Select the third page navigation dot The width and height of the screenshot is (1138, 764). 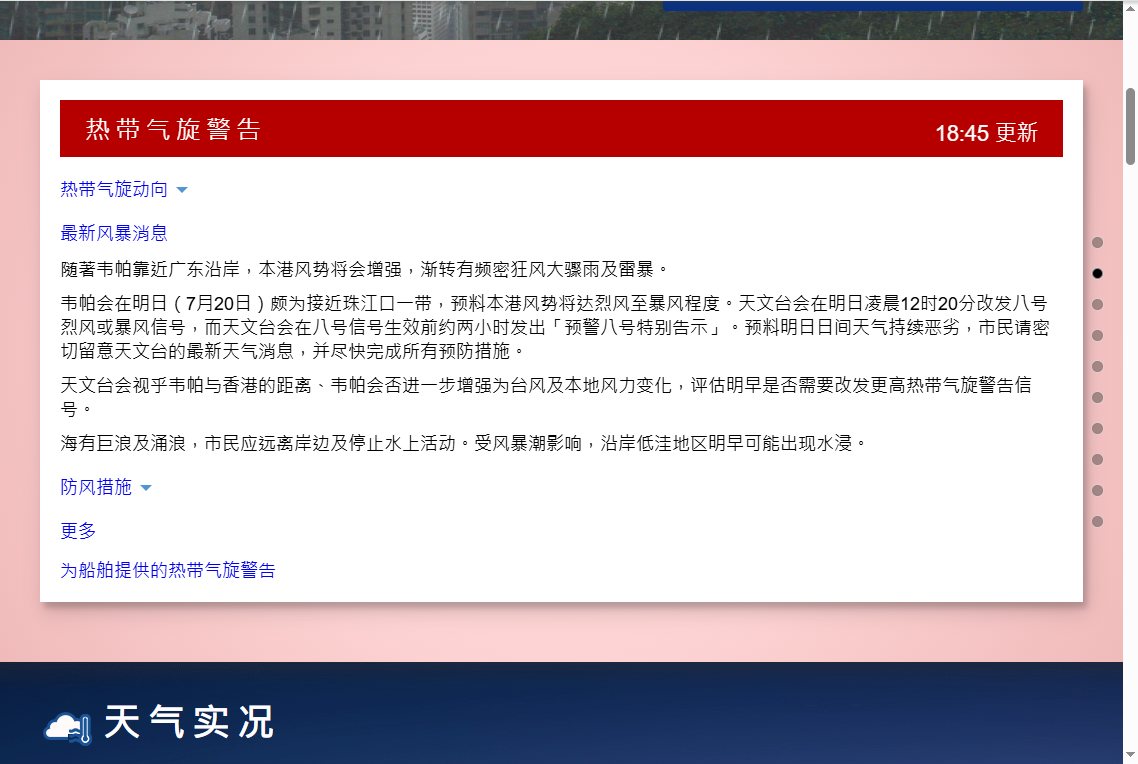pyautogui.click(x=1097, y=304)
